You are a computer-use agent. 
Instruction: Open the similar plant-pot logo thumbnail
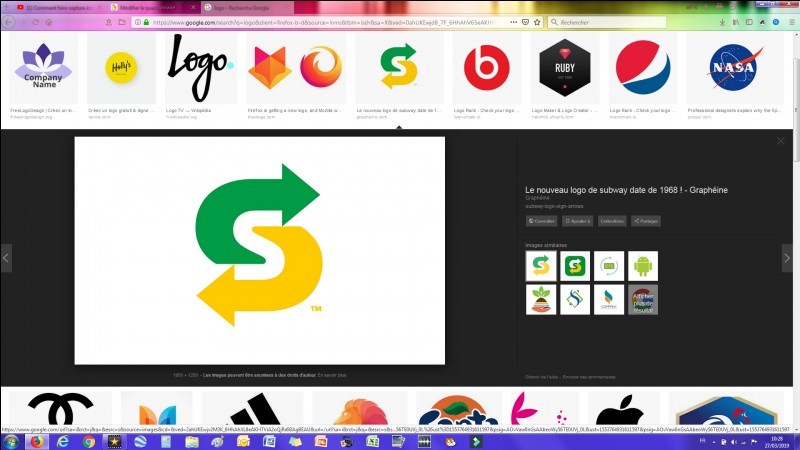pyautogui.click(x=541, y=299)
